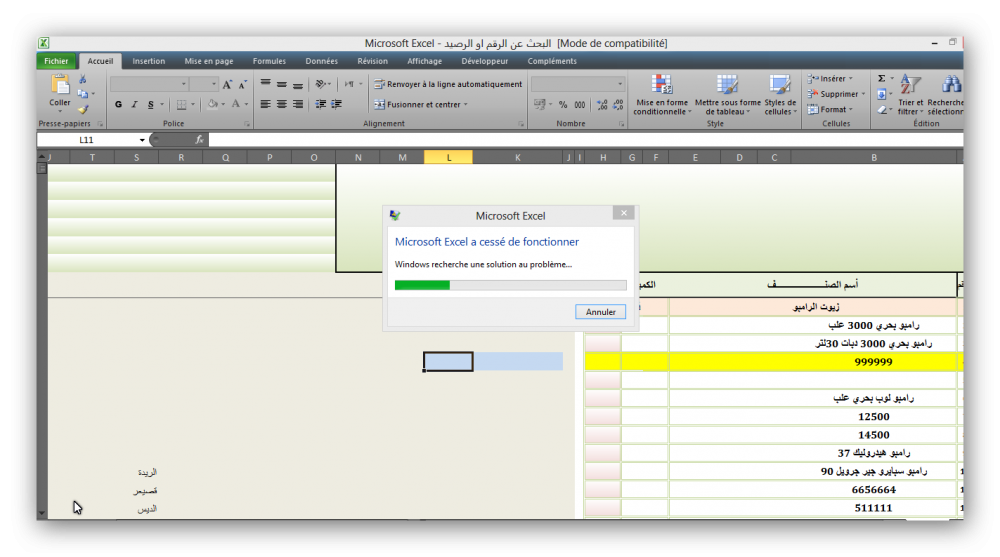This screenshot has height=557, width=1000.
Task: Click the font color A icon
Action: pos(236,104)
